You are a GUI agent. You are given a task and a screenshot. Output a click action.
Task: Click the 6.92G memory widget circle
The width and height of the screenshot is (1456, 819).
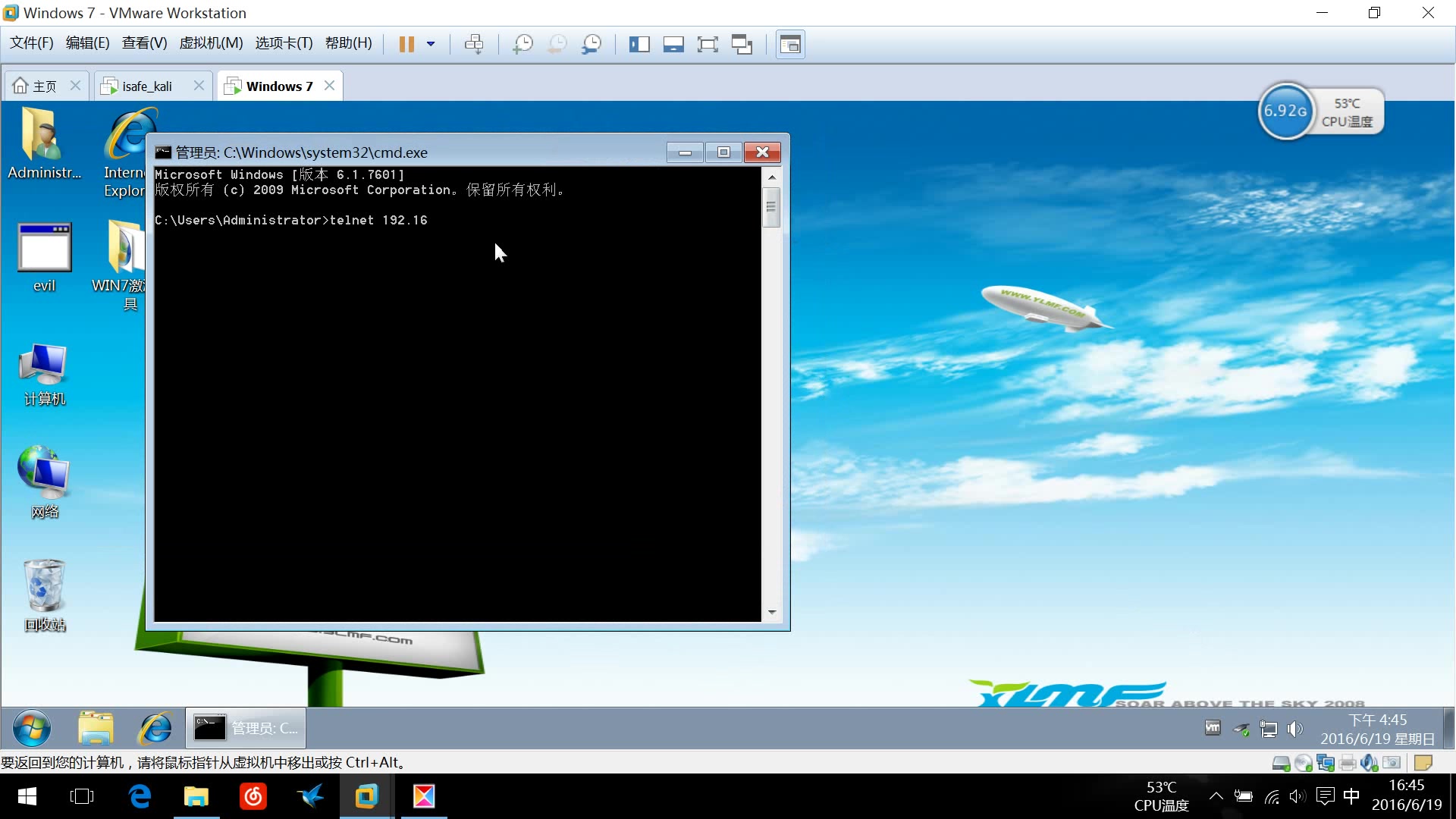pos(1285,111)
